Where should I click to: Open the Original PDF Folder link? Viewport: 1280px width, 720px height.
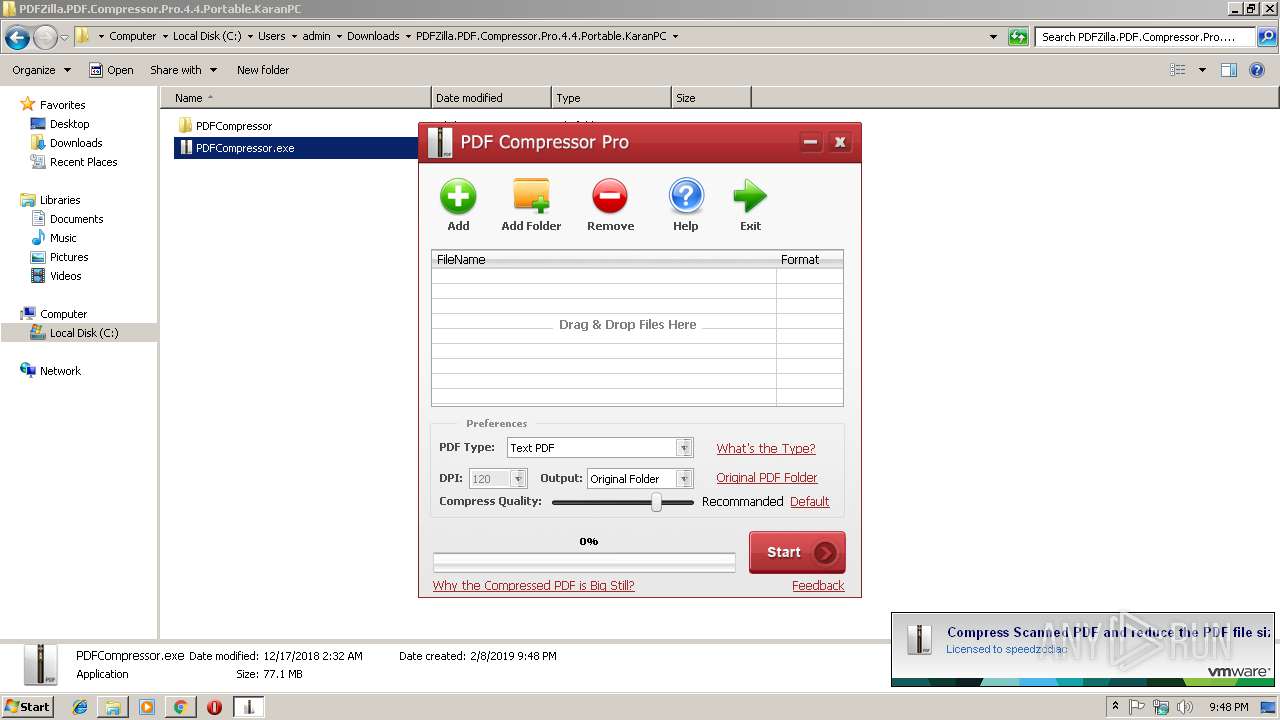click(767, 478)
